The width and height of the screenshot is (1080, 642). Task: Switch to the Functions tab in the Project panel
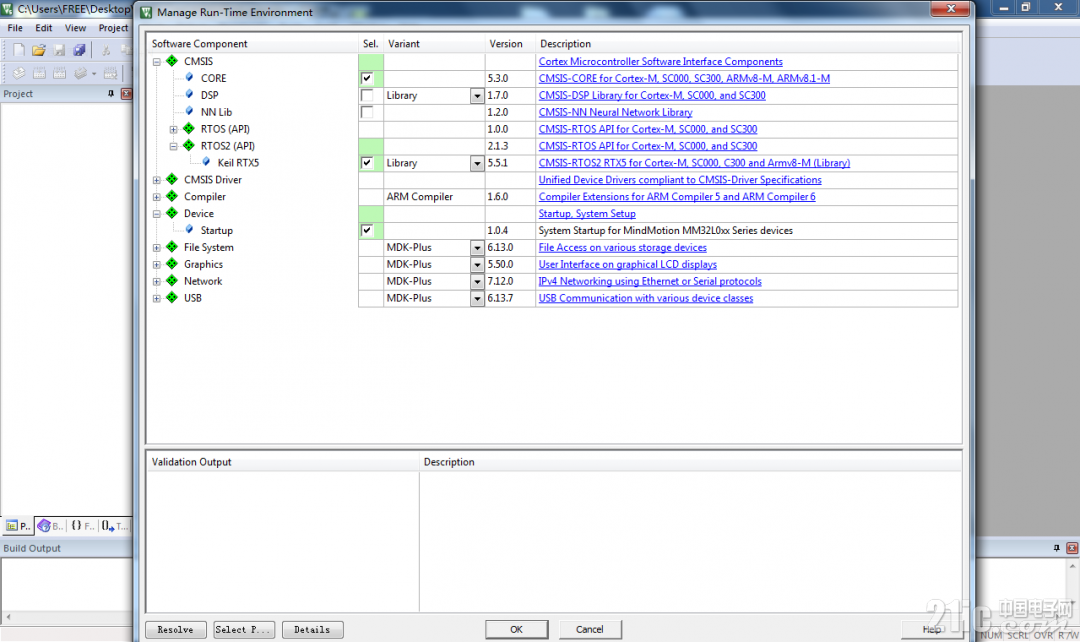(82, 526)
